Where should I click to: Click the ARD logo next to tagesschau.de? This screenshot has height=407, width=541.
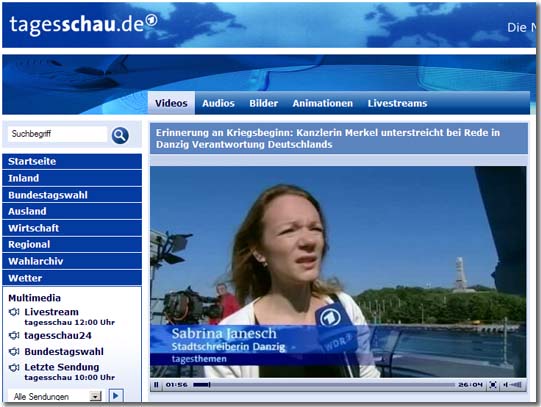click(151, 21)
